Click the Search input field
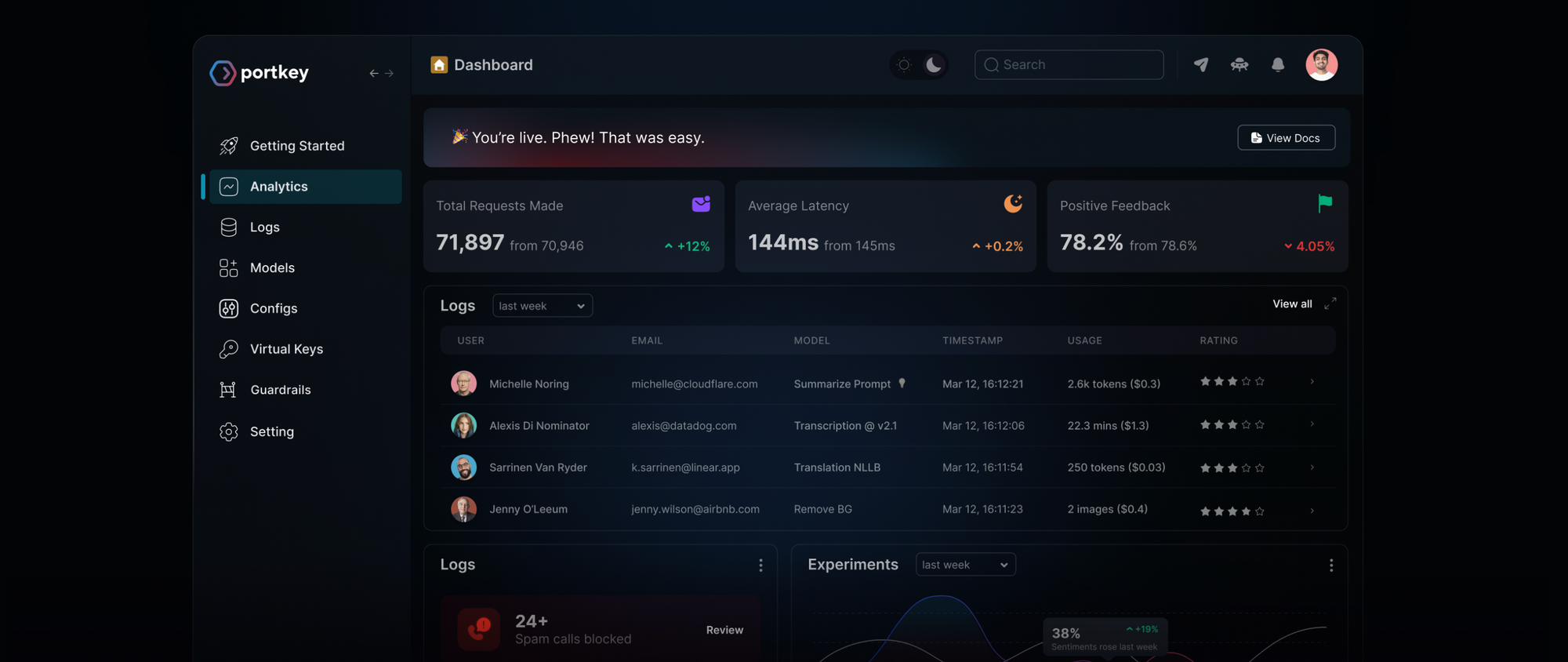This screenshot has width=1568, height=662. click(1069, 64)
